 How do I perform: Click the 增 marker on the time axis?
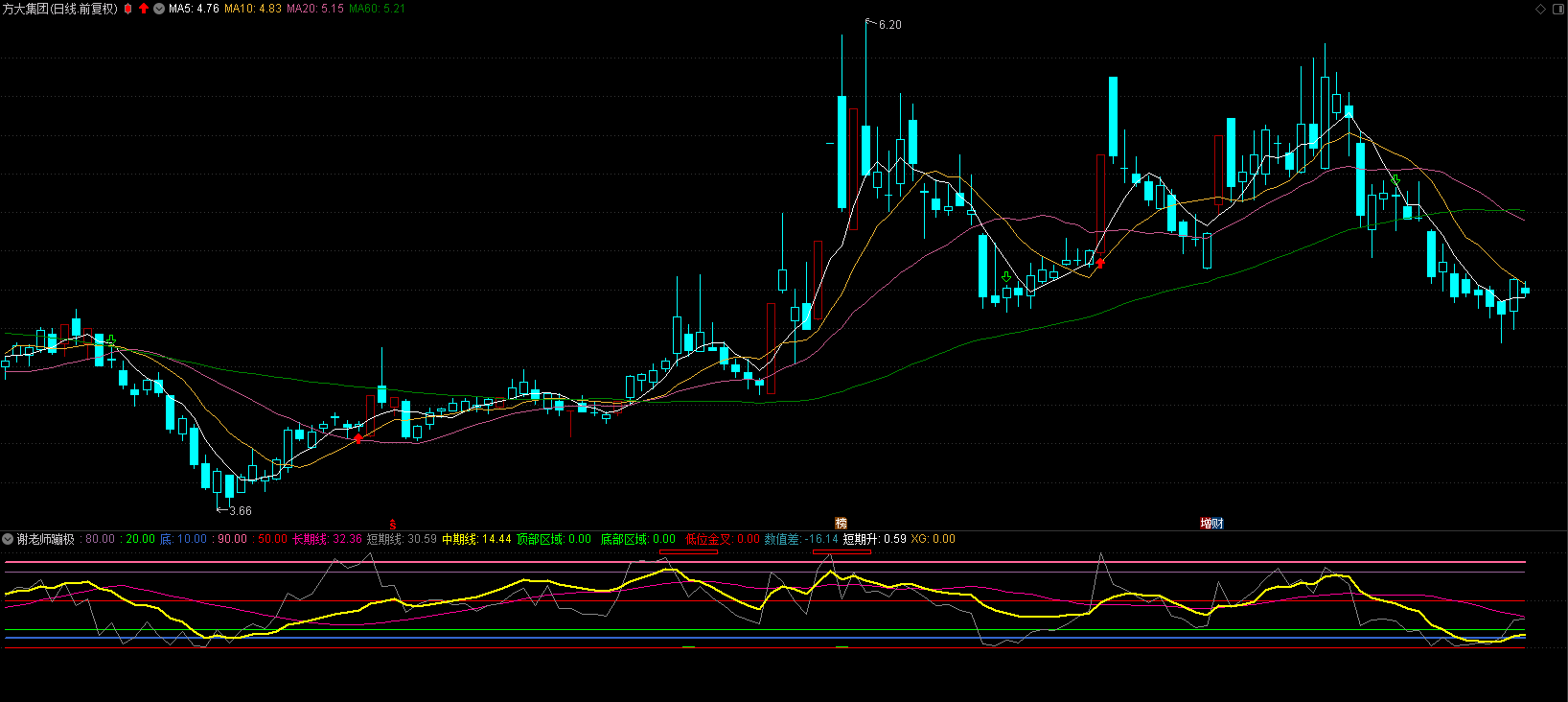tap(1206, 524)
